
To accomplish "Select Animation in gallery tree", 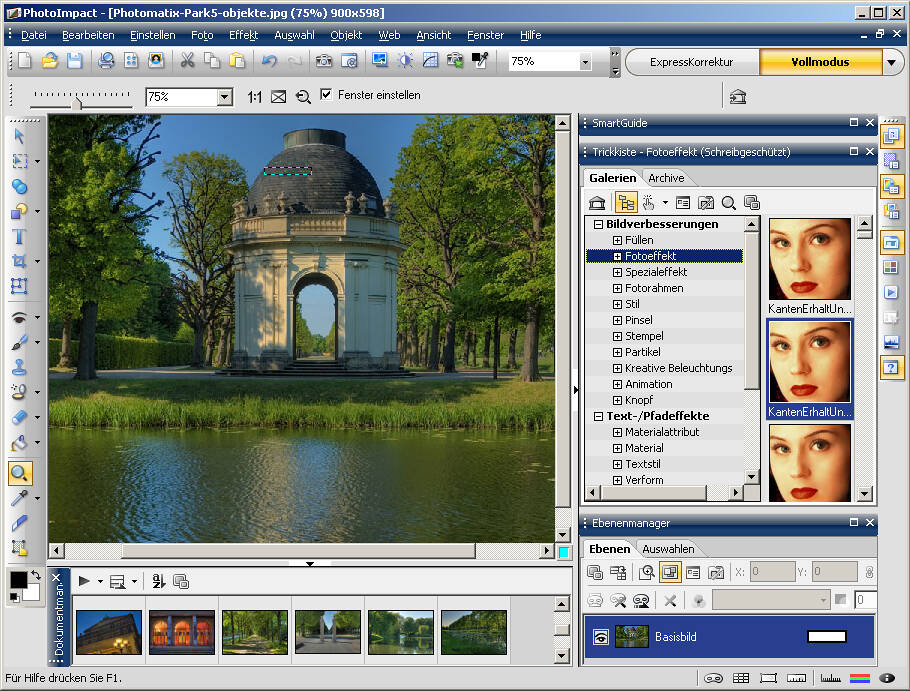I will [x=649, y=384].
